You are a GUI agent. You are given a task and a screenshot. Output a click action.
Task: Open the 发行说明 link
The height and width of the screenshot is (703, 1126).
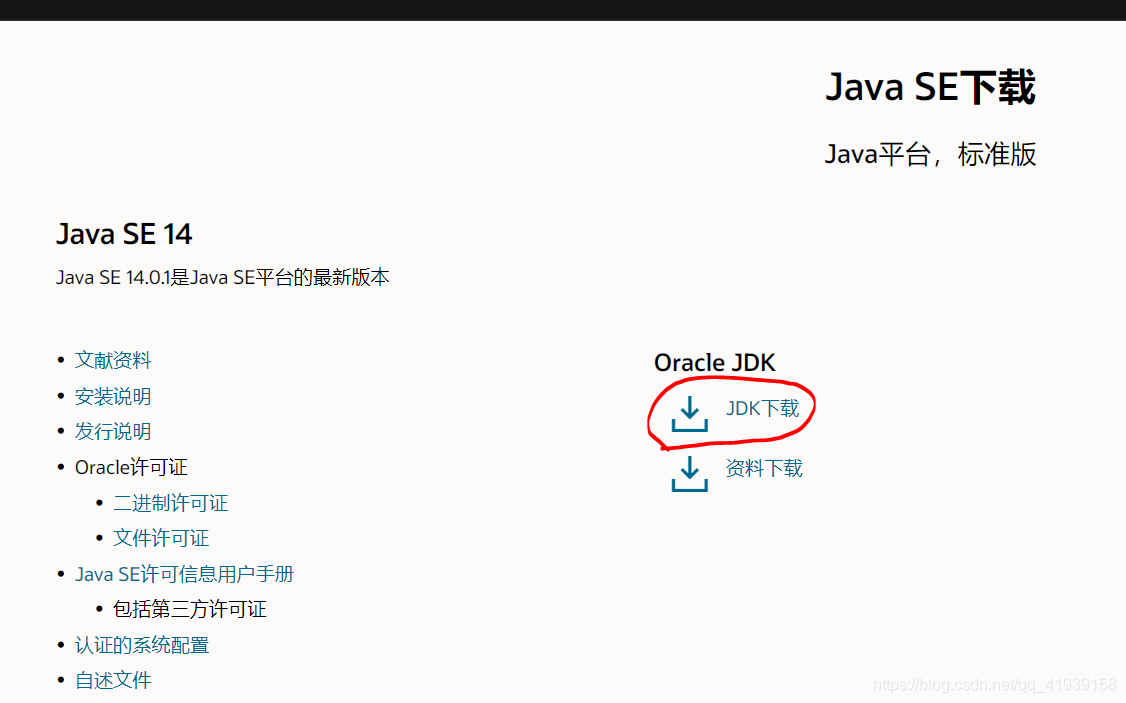(113, 431)
